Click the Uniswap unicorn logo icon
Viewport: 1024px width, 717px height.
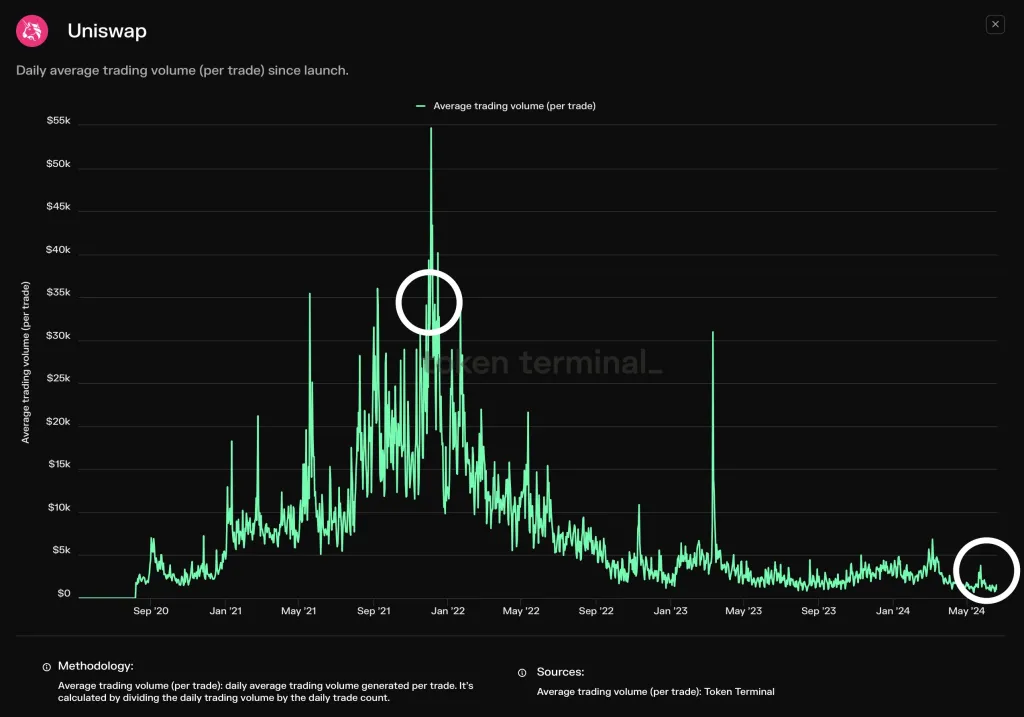tap(31, 30)
